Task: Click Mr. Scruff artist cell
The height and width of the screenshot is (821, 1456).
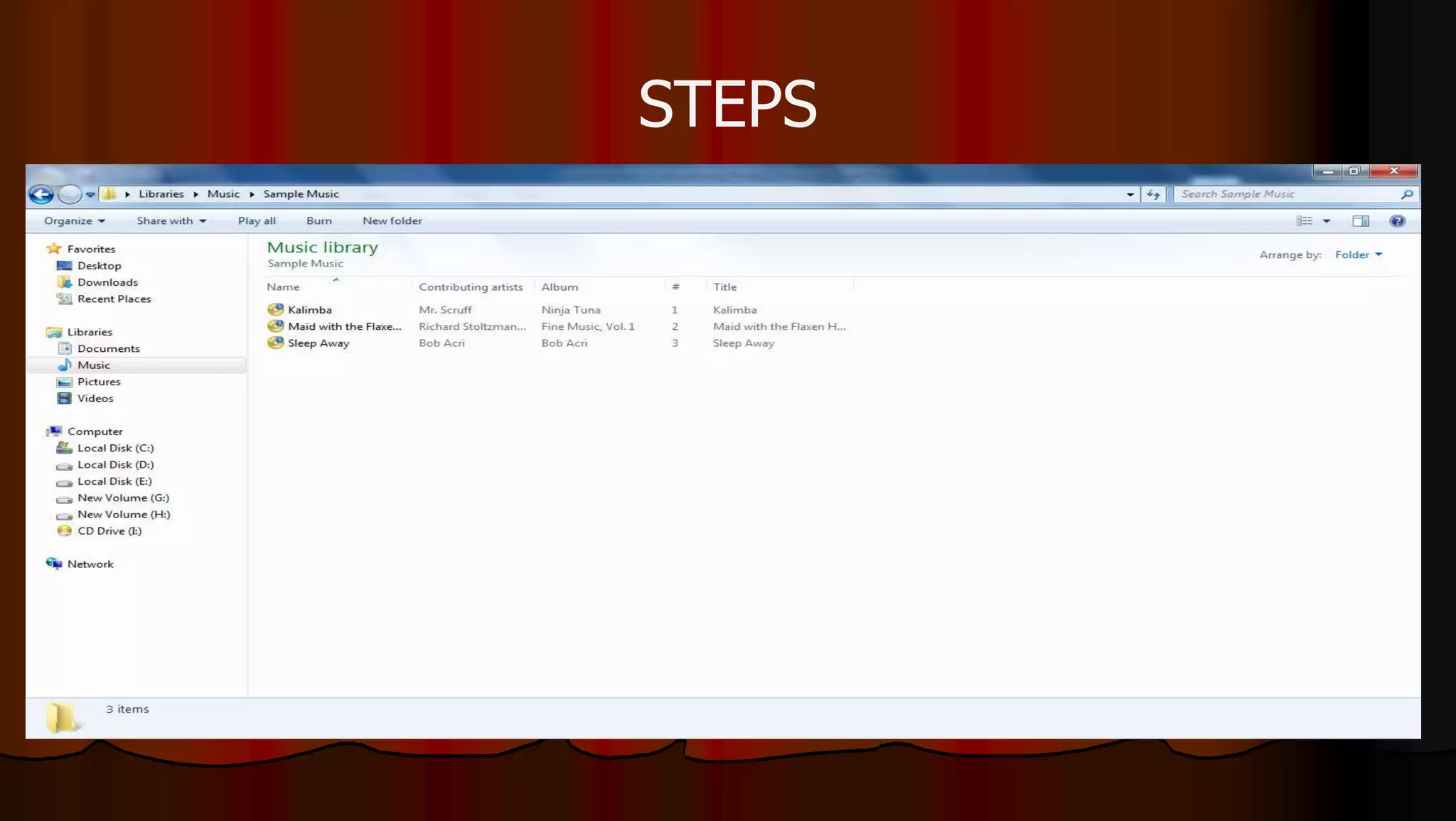Action: coord(445,310)
